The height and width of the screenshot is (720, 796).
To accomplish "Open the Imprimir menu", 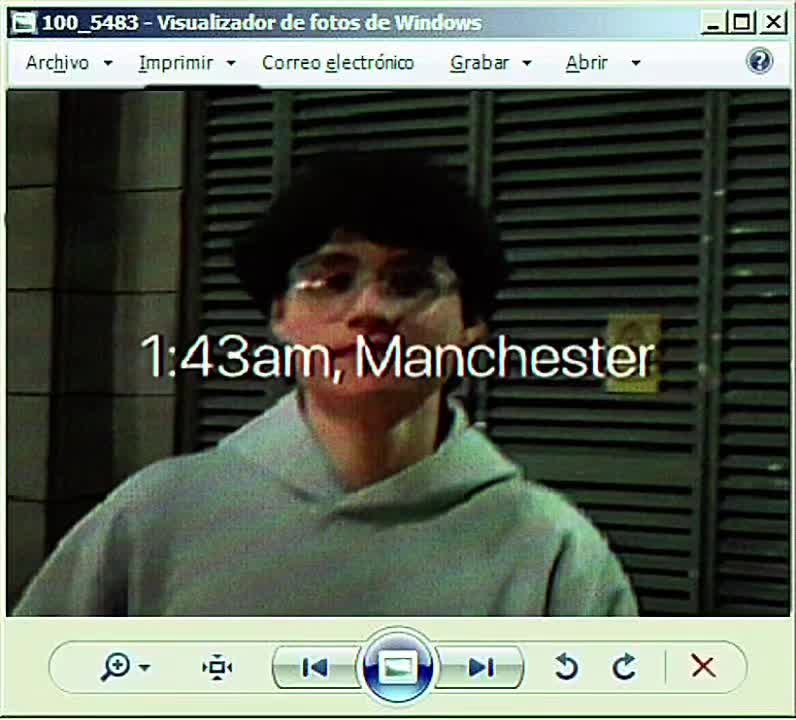I will click(x=176, y=63).
